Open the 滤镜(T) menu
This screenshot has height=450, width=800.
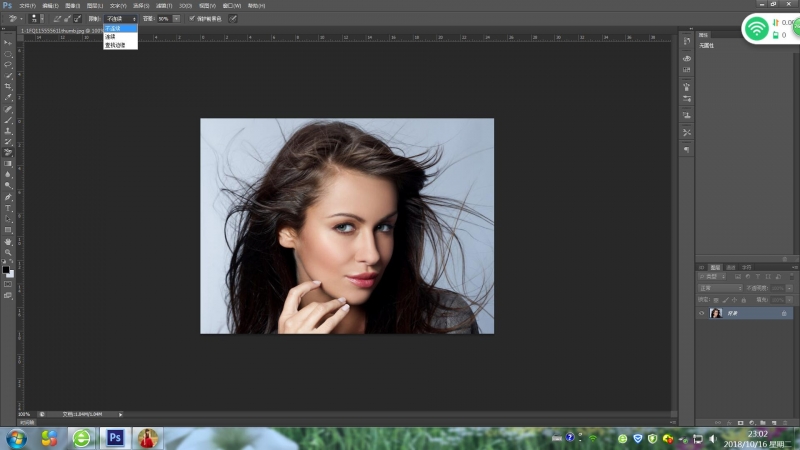click(x=162, y=5)
